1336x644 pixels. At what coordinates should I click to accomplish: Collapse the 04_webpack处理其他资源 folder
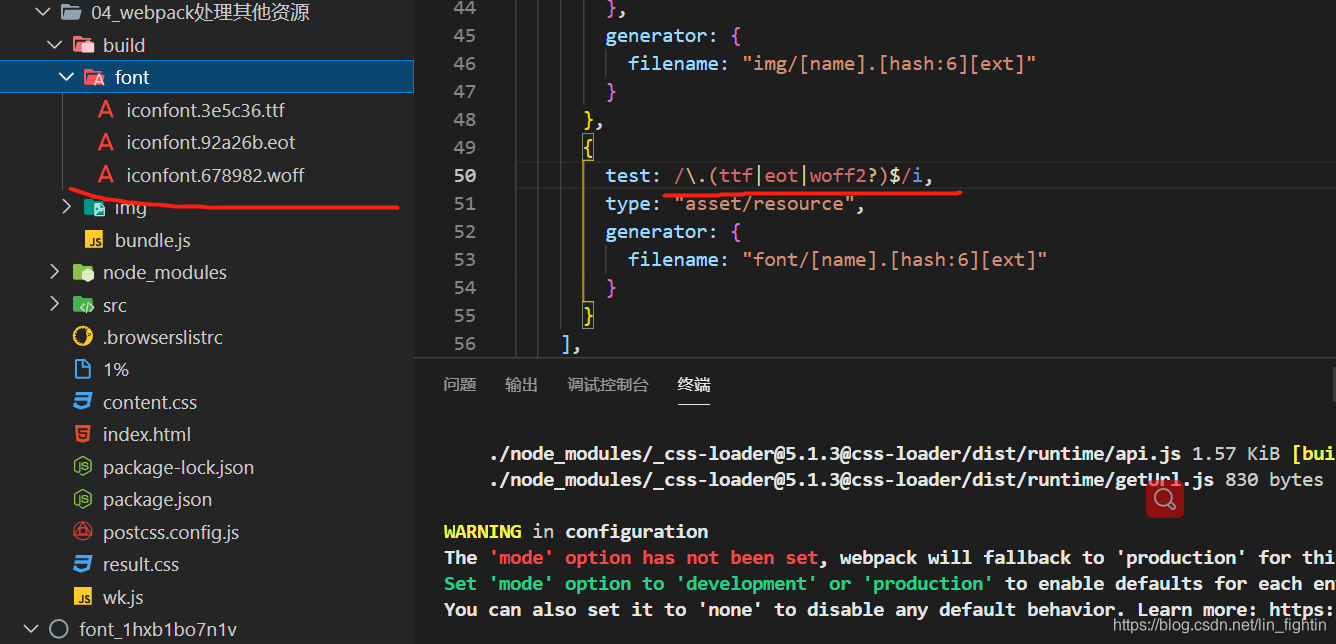(41, 13)
